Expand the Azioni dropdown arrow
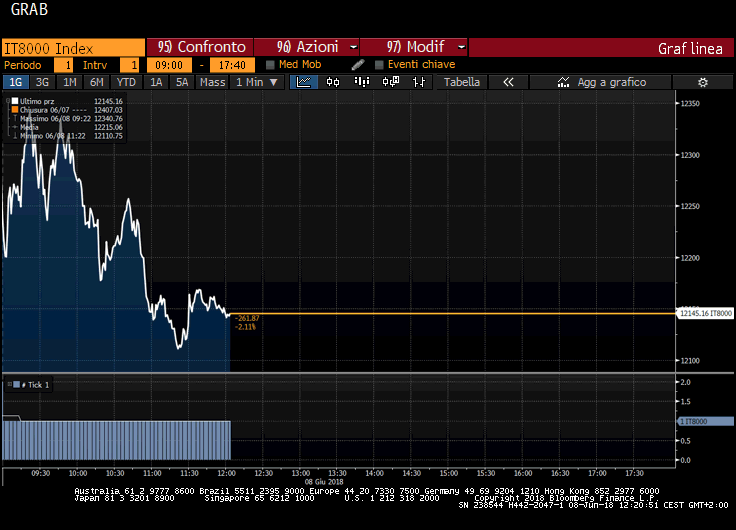 point(353,47)
